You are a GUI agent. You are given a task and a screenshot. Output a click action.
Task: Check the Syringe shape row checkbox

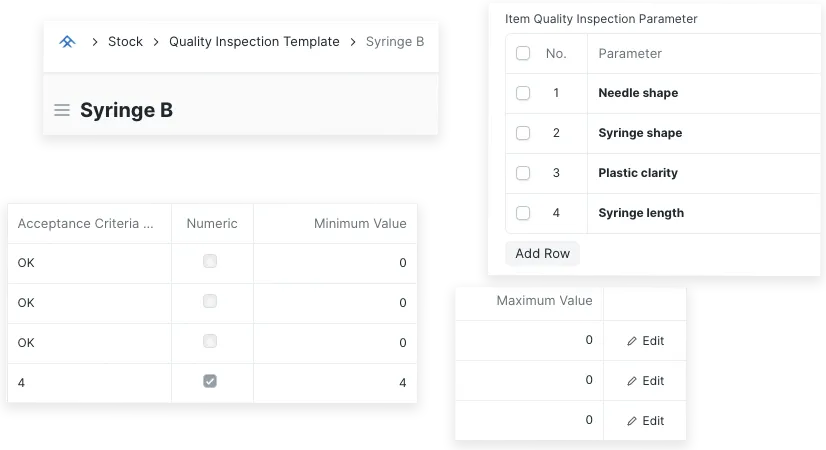click(523, 133)
